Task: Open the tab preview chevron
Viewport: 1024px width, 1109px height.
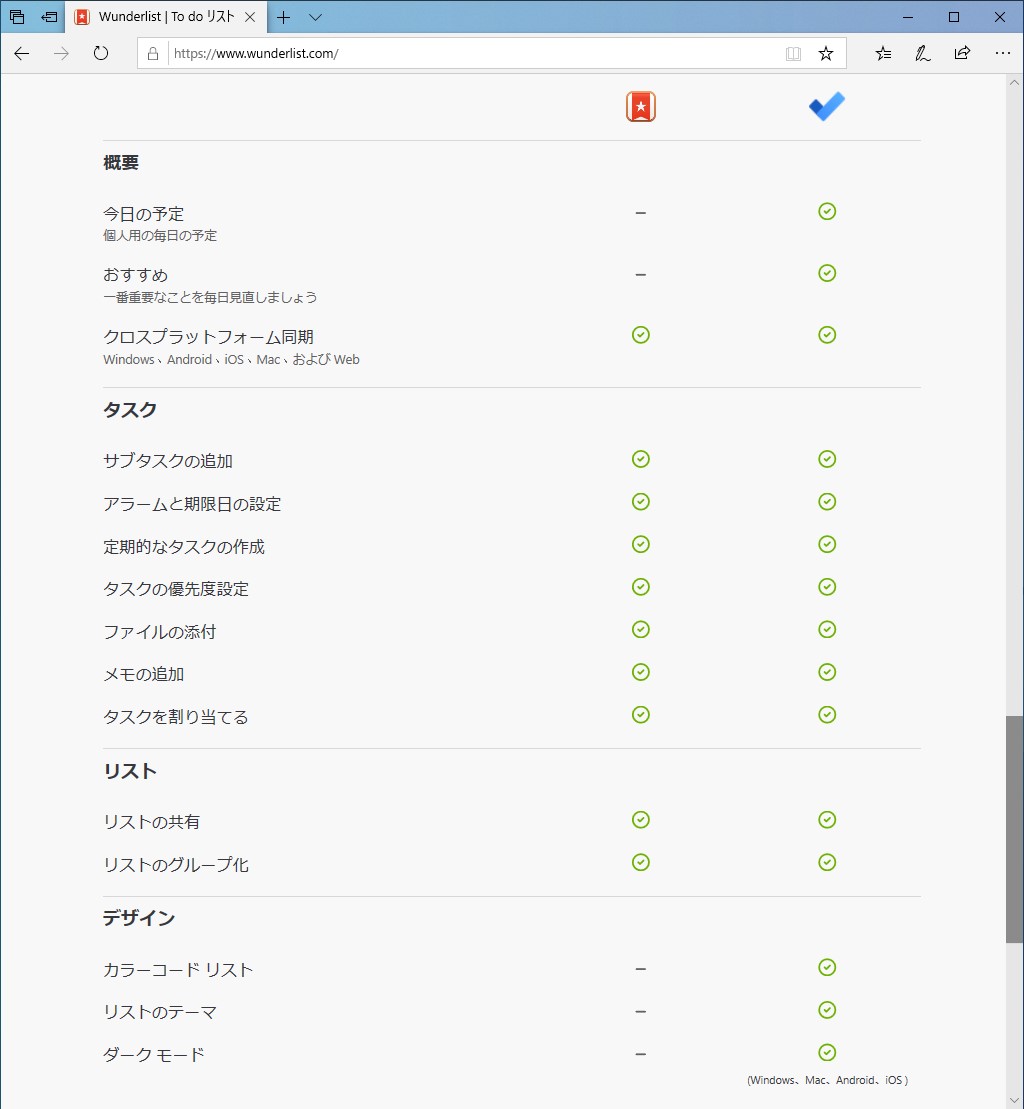Action: (x=315, y=17)
